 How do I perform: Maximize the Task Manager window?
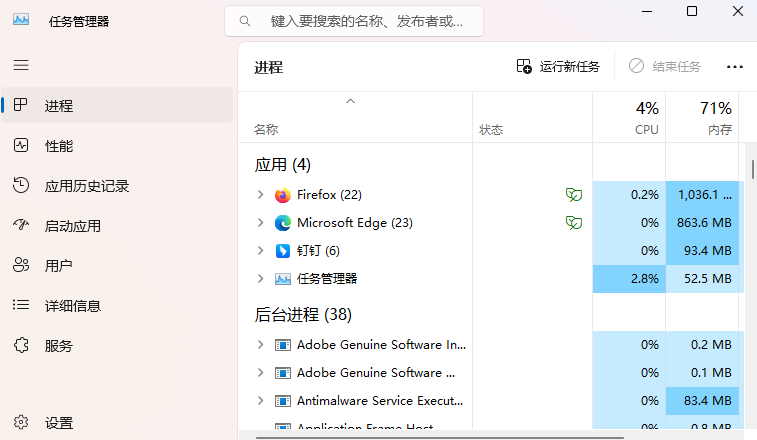[692, 11]
